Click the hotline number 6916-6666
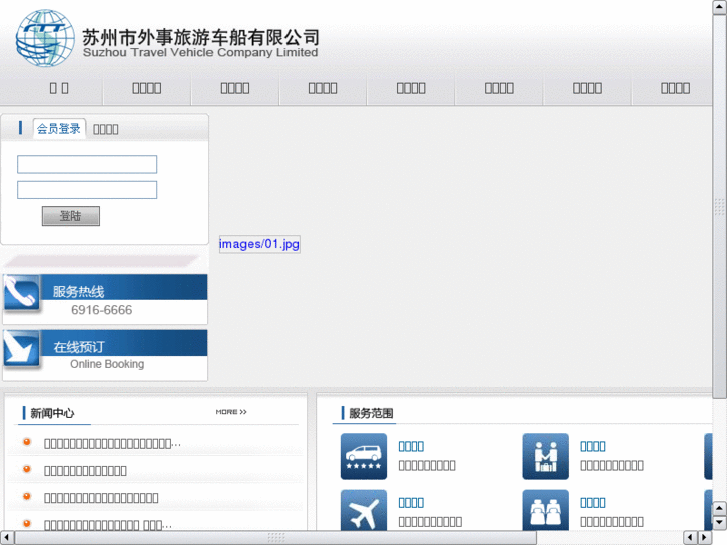The image size is (727, 545). 102,310
